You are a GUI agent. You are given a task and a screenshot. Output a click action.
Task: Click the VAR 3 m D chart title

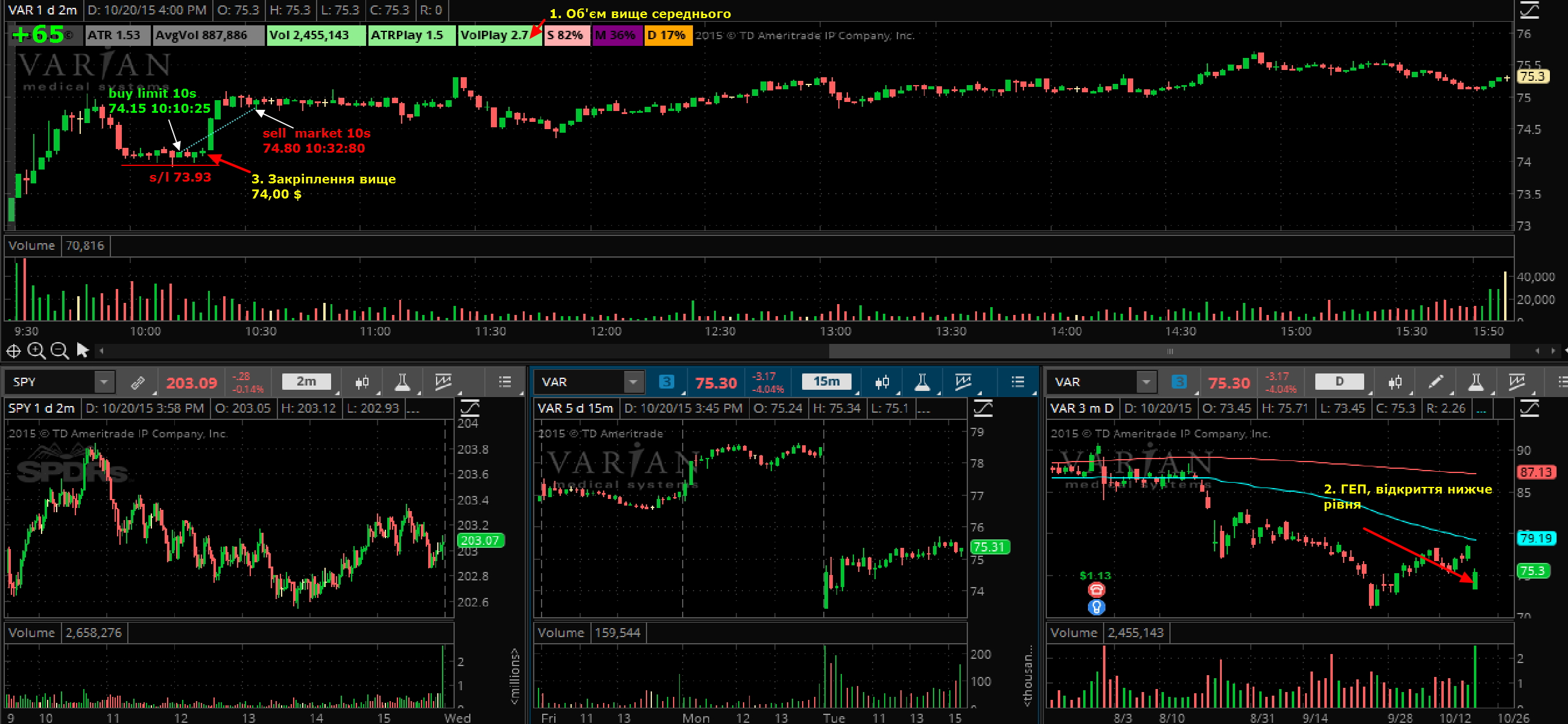pyautogui.click(x=1083, y=408)
